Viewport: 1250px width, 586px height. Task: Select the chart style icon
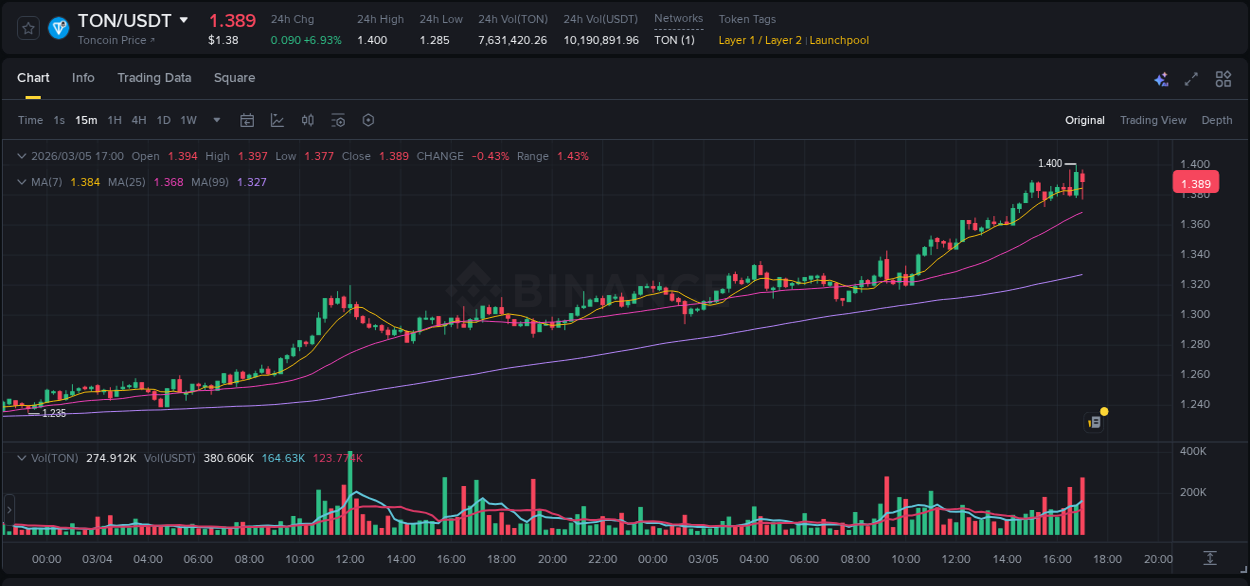(x=276, y=120)
